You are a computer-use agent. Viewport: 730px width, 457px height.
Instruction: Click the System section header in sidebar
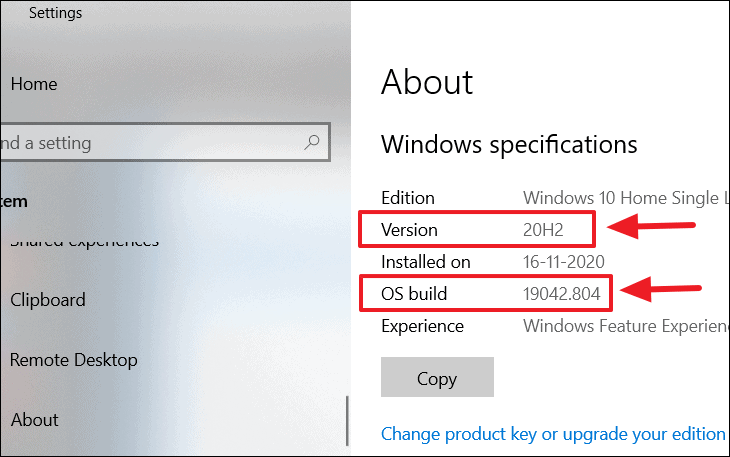click(14, 202)
